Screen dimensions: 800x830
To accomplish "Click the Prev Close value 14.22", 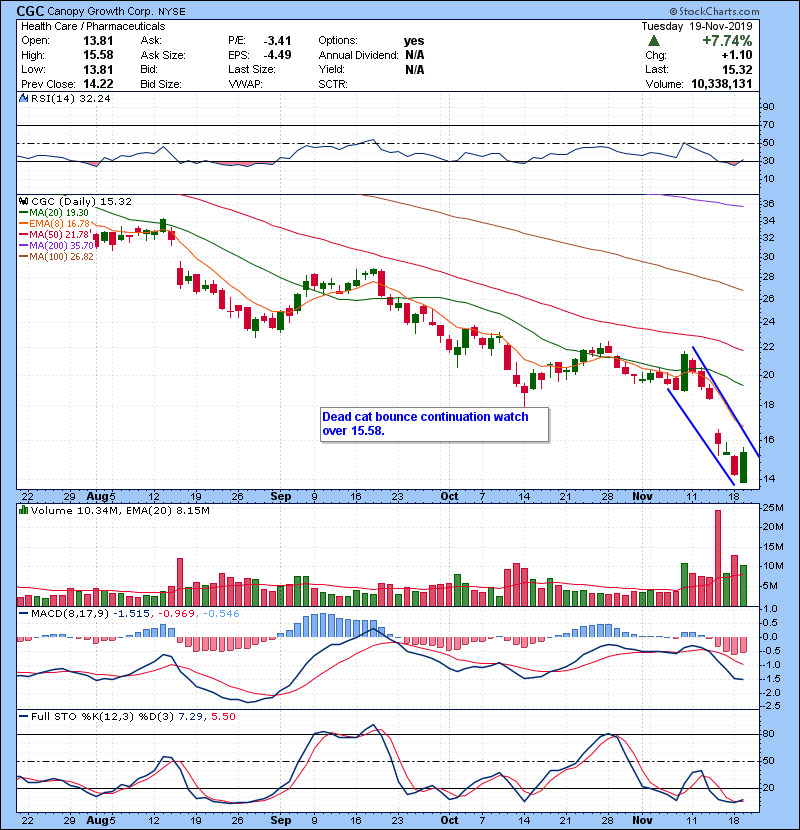I will 98,84.
